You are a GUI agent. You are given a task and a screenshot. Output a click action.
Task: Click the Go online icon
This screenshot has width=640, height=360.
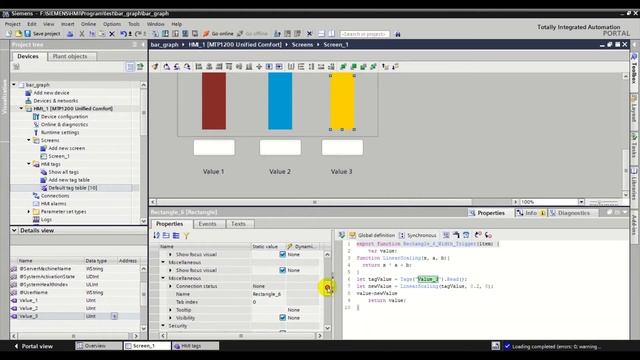tap(206, 34)
